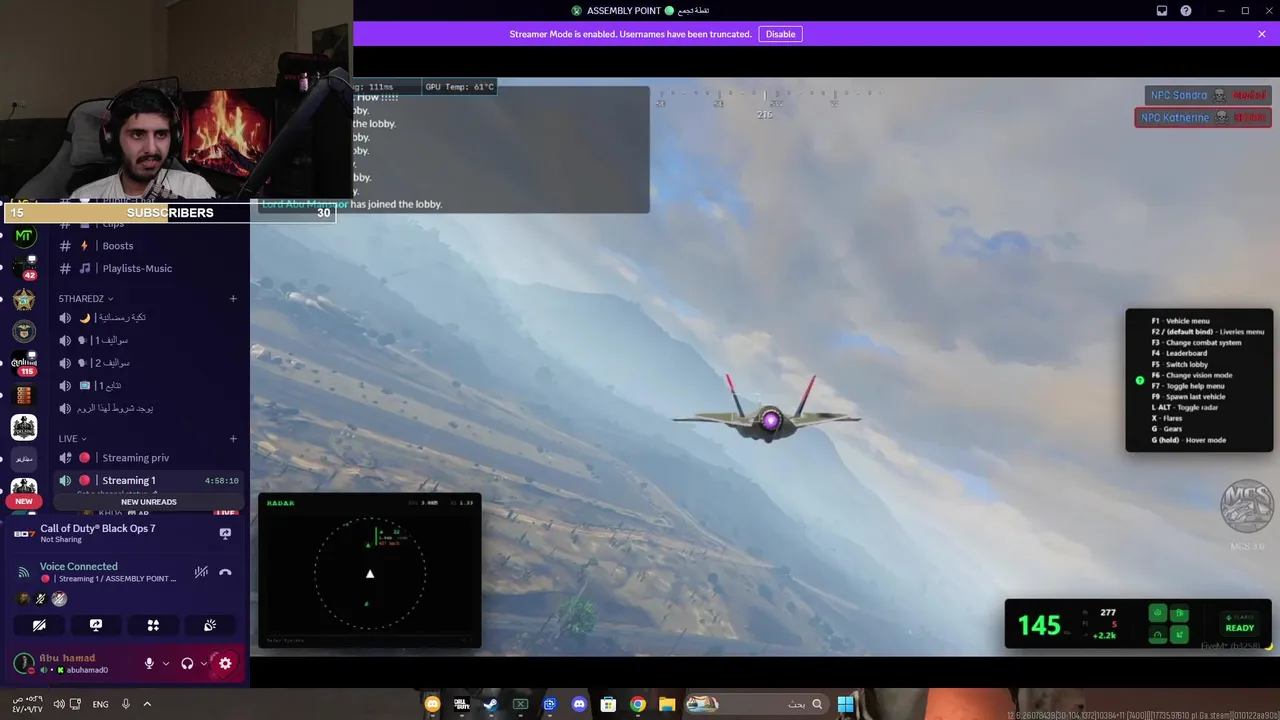The height and width of the screenshot is (720, 1280).
Task: Show hidden tray icons chevron
Action: [147, 704]
